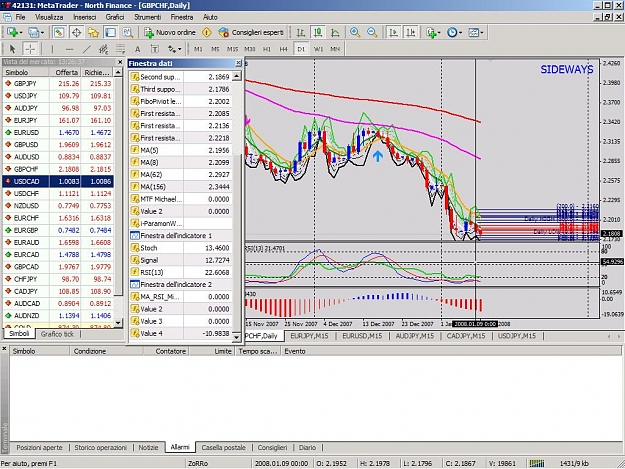Open the USDJPY,M15 chart tab
This screenshot has height=469, width=625.
[x=517, y=336]
